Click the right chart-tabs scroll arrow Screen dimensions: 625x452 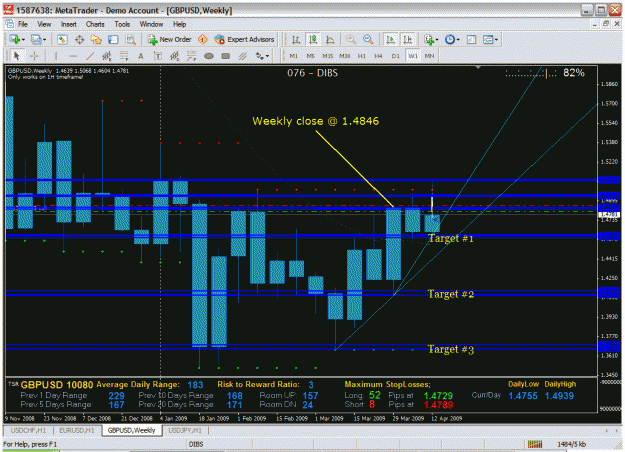(x=617, y=430)
